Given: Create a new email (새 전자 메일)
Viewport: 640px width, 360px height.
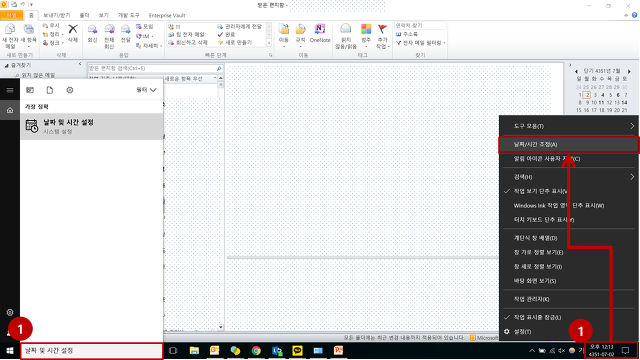Looking at the screenshot, I should pos(10,36).
